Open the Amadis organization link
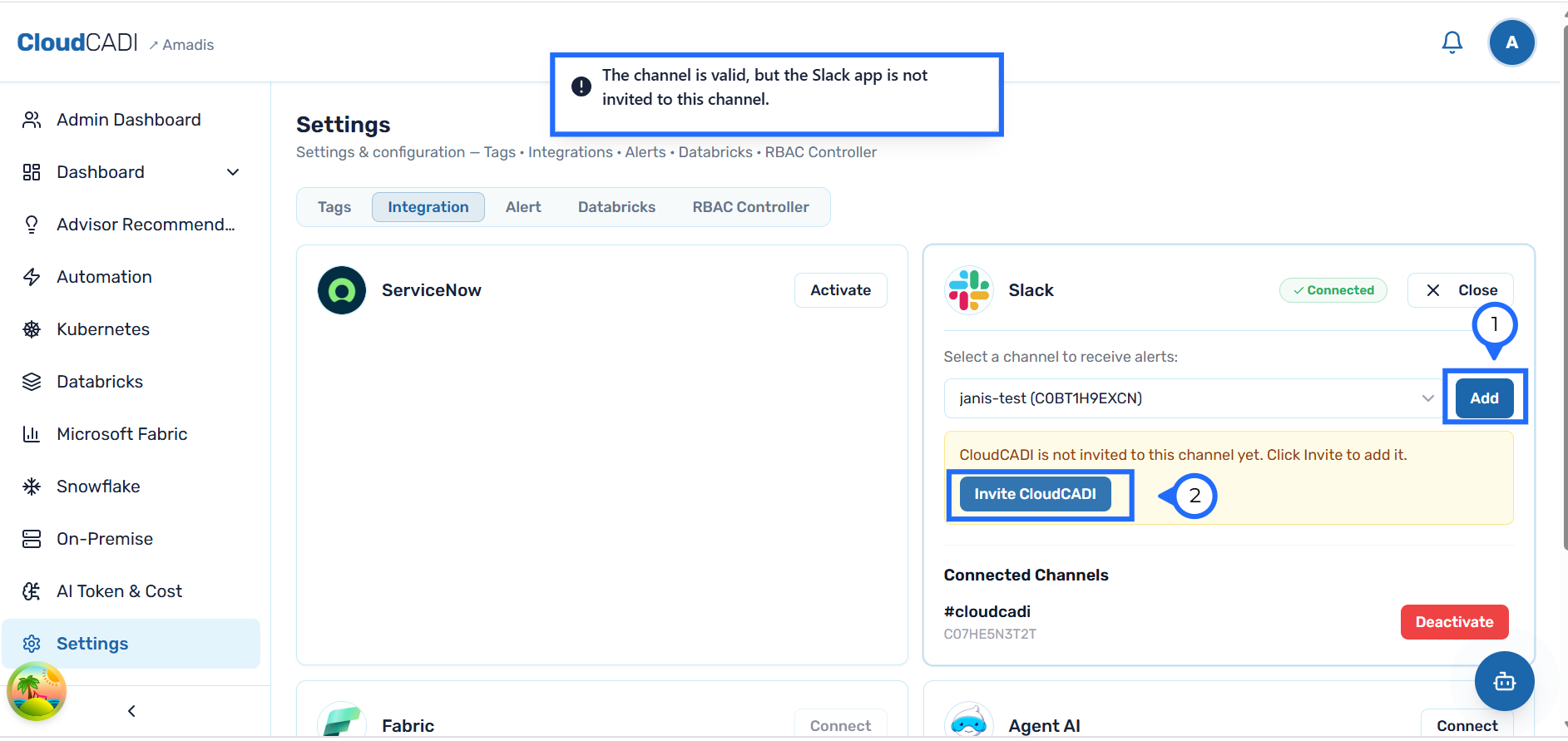Screen dimensions: 1568x741 point(181,45)
